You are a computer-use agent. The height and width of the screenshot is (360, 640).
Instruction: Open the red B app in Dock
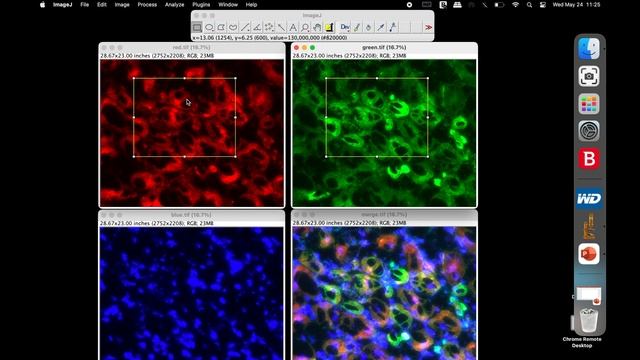(589, 158)
